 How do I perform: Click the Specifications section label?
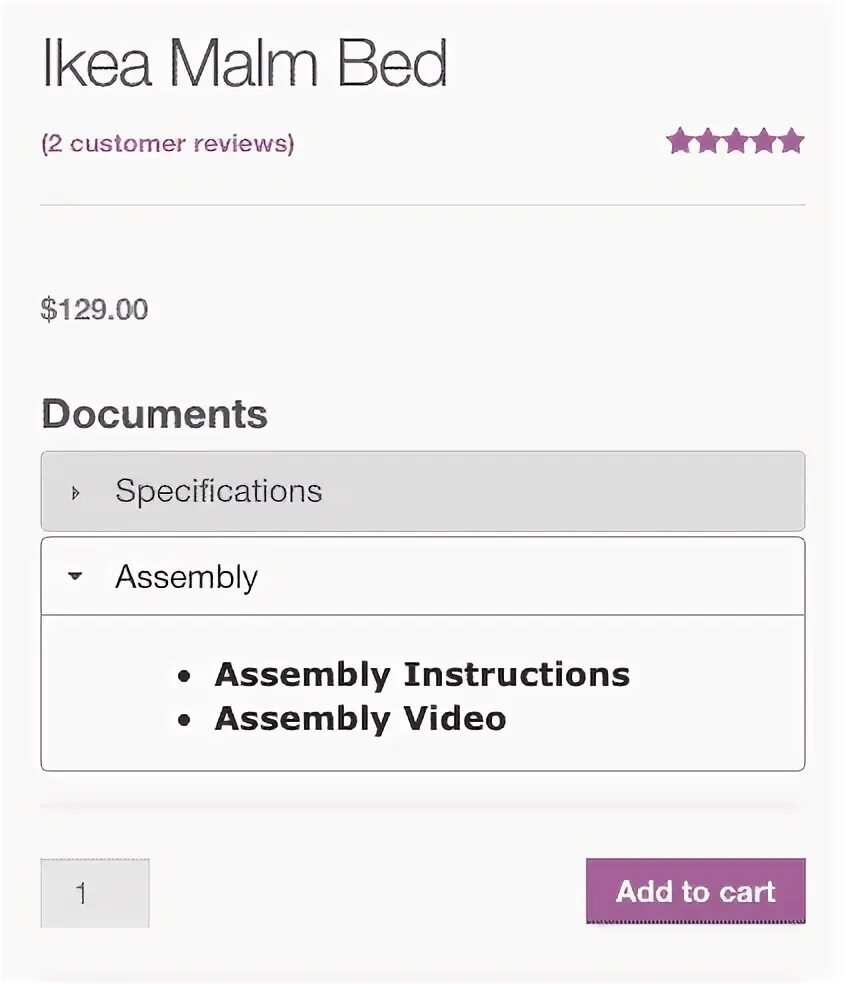click(x=218, y=491)
